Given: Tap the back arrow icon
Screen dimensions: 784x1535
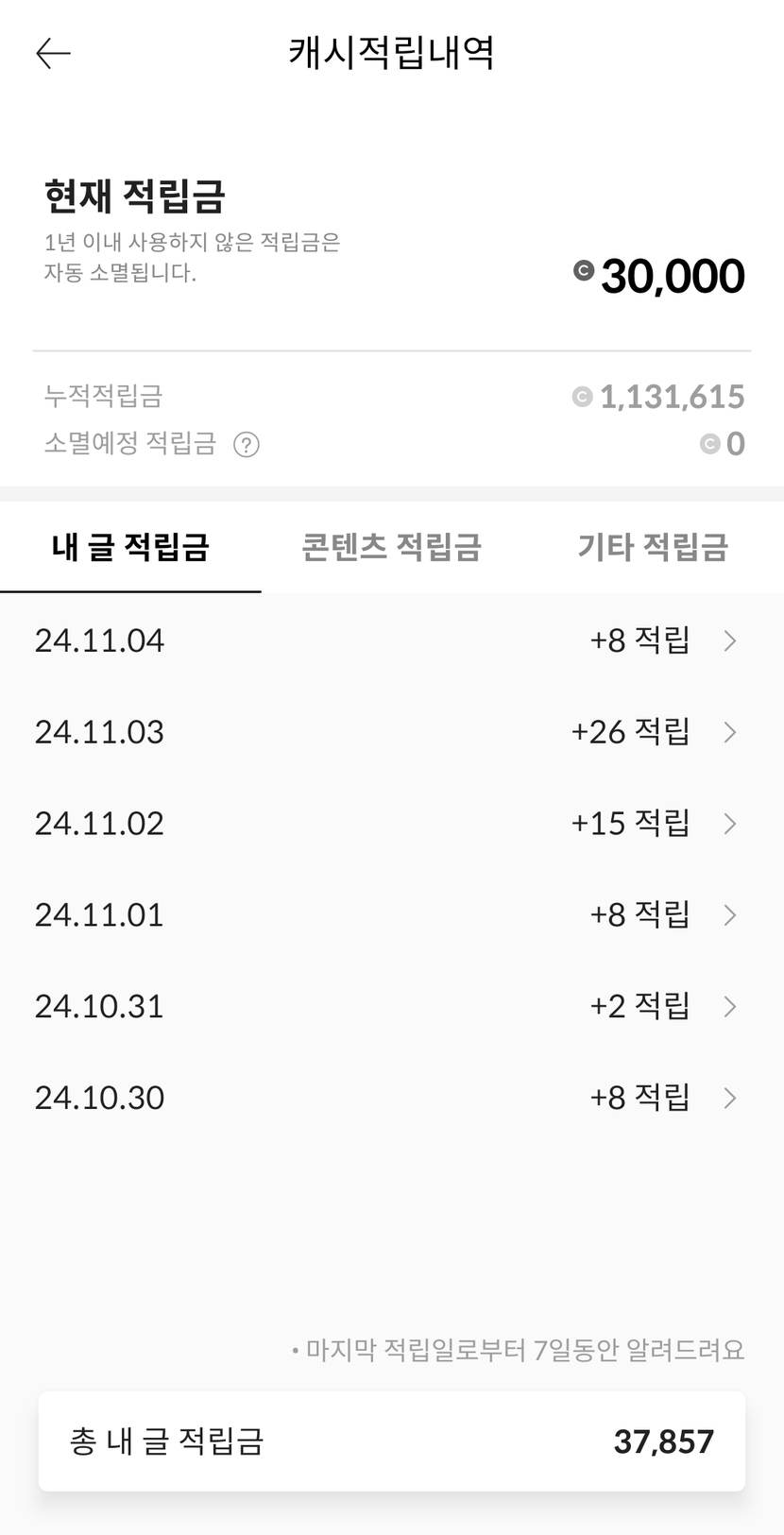Looking at the screenshot, I should [53, 54].
